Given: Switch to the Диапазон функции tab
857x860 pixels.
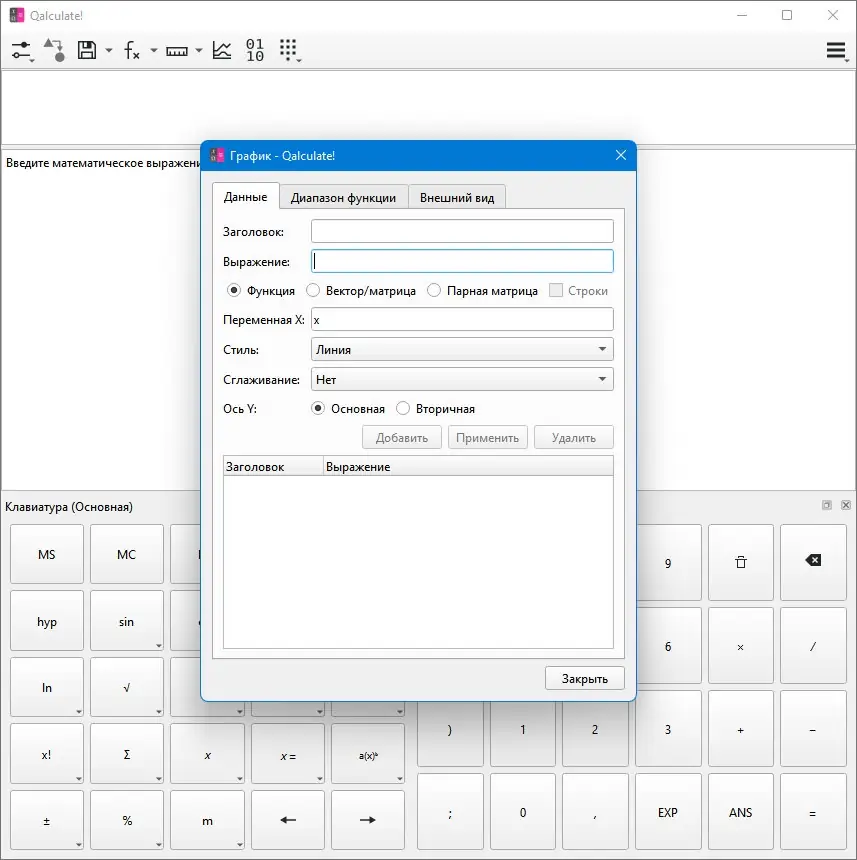Looking at the screenshot, I should 343,197.
